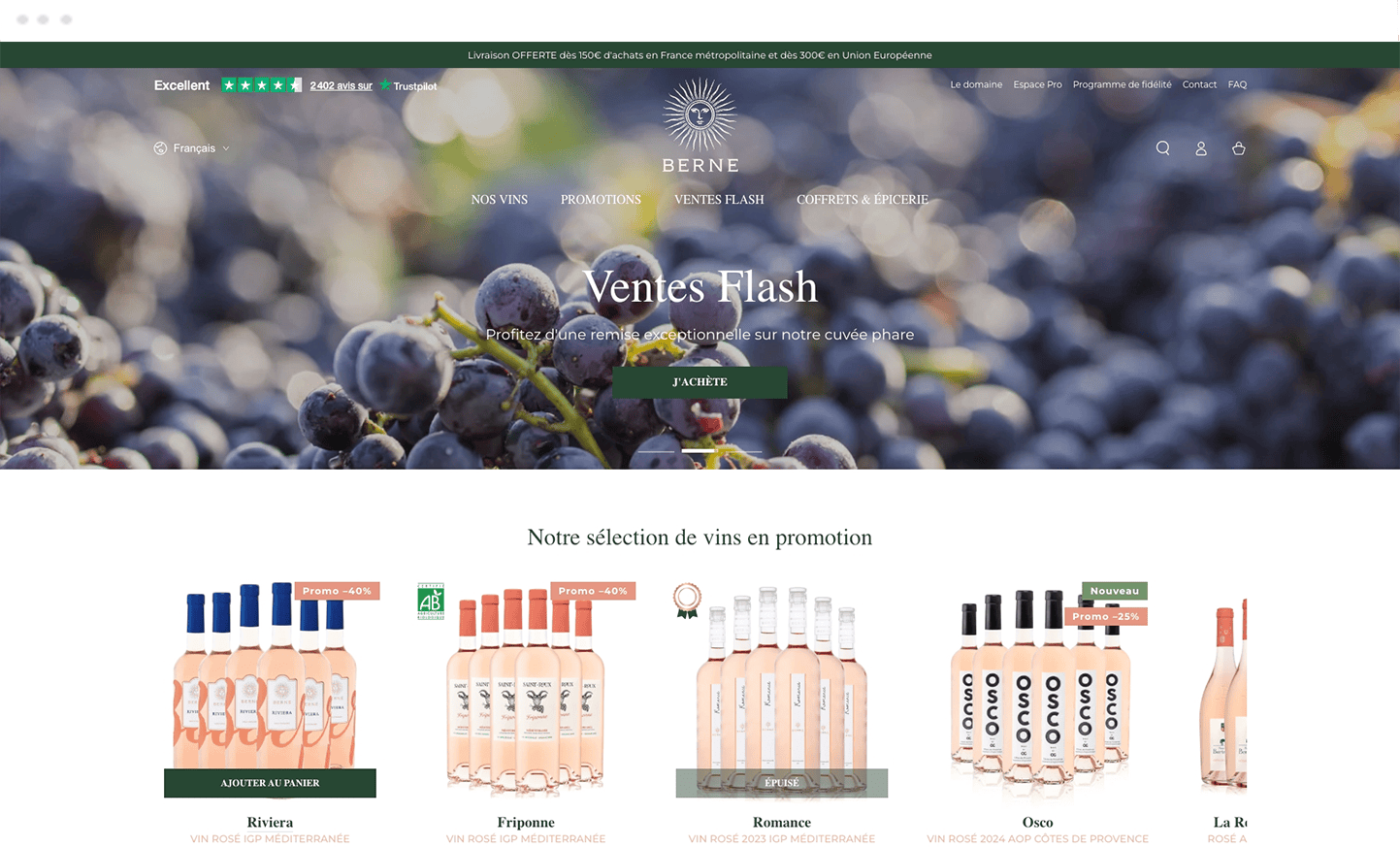
Task: Open the Programme de fidélité link
Action: point(1122,84)
